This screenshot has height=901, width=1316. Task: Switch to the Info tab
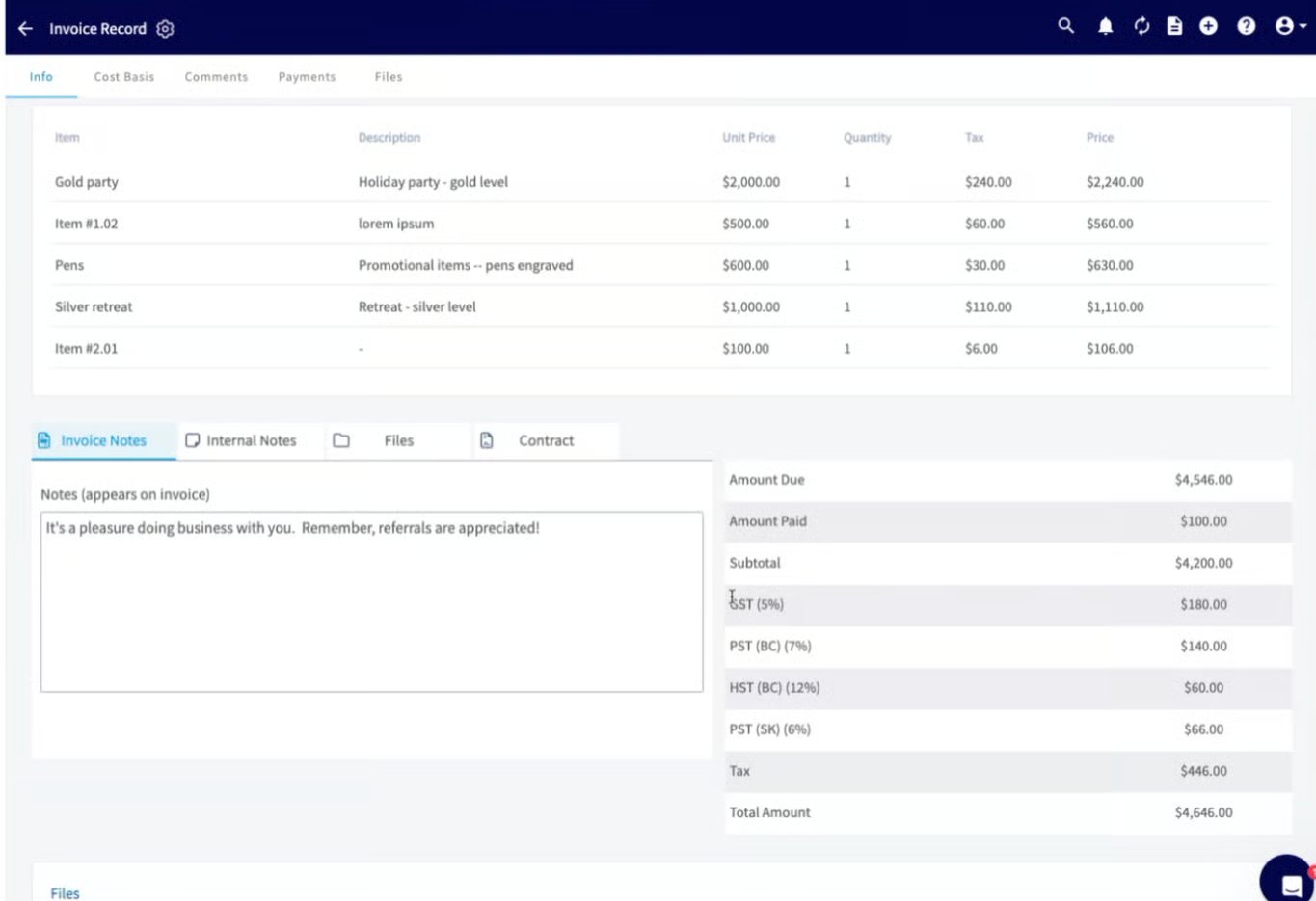click(x=41, y=77)
